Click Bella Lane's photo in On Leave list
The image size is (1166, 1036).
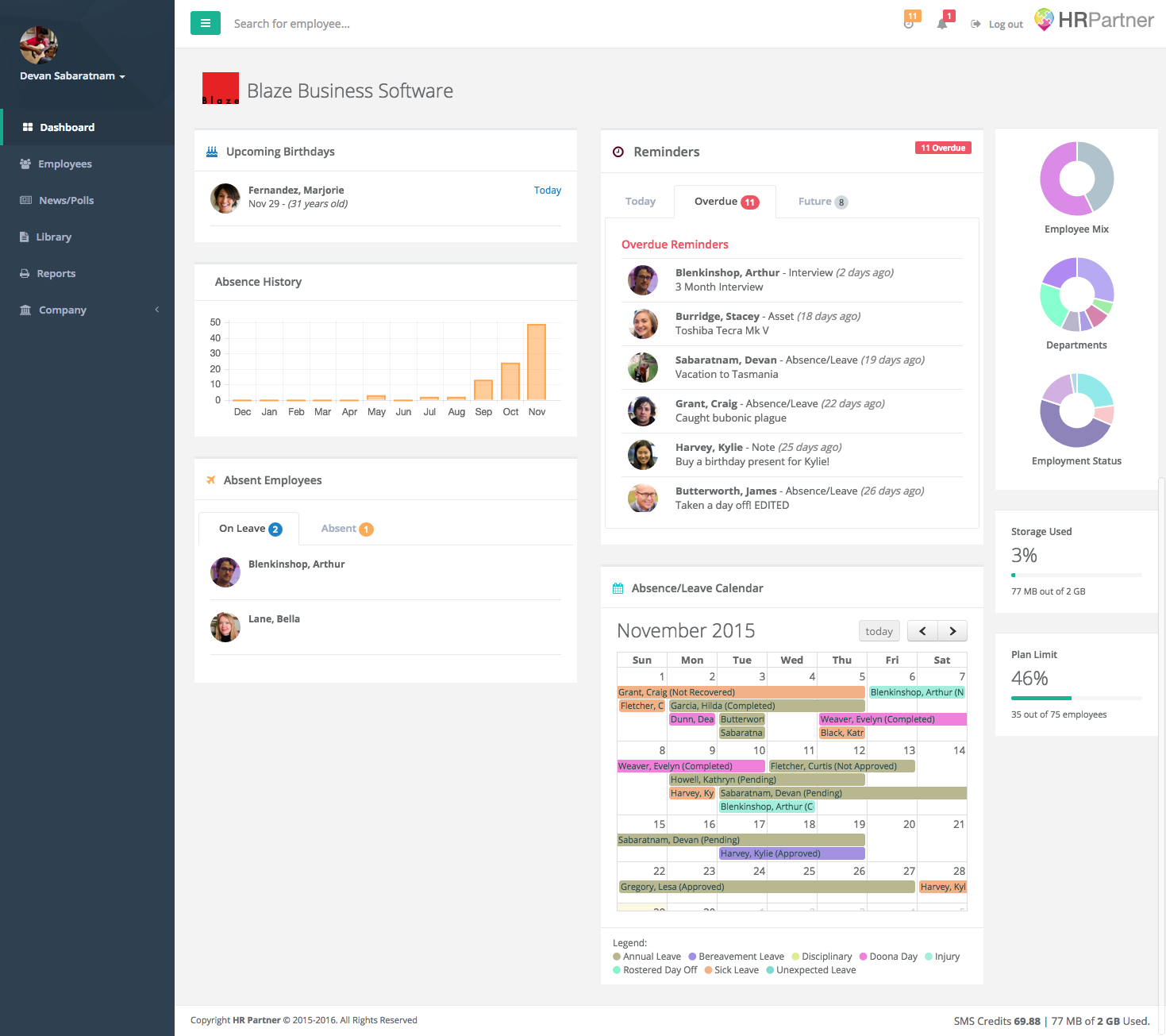click(x=225, y=627)
